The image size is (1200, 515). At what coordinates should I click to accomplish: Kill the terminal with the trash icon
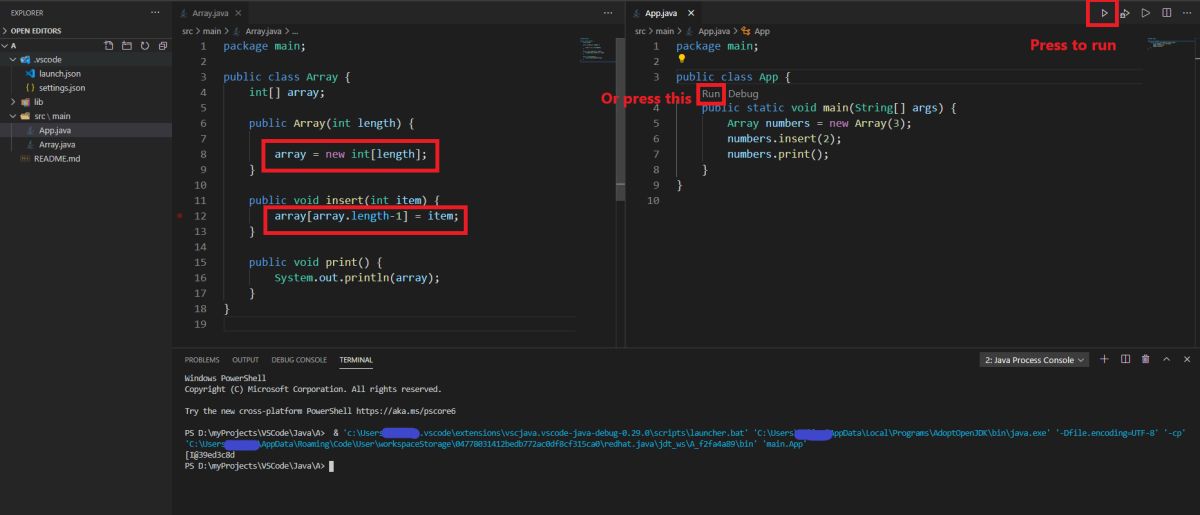coord(1146,359)
